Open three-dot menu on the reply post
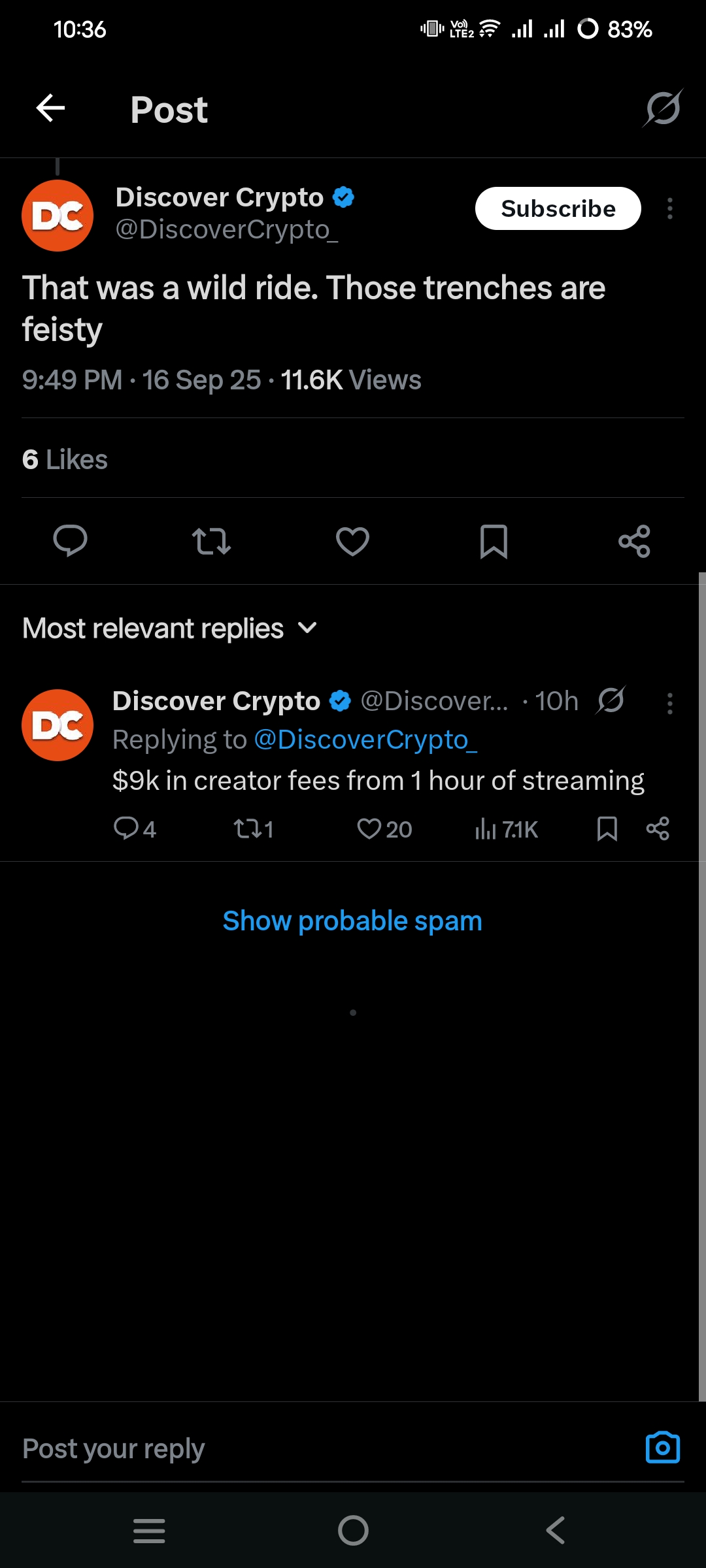This screenshot has width=706, height=1568. tap(670, 704)
